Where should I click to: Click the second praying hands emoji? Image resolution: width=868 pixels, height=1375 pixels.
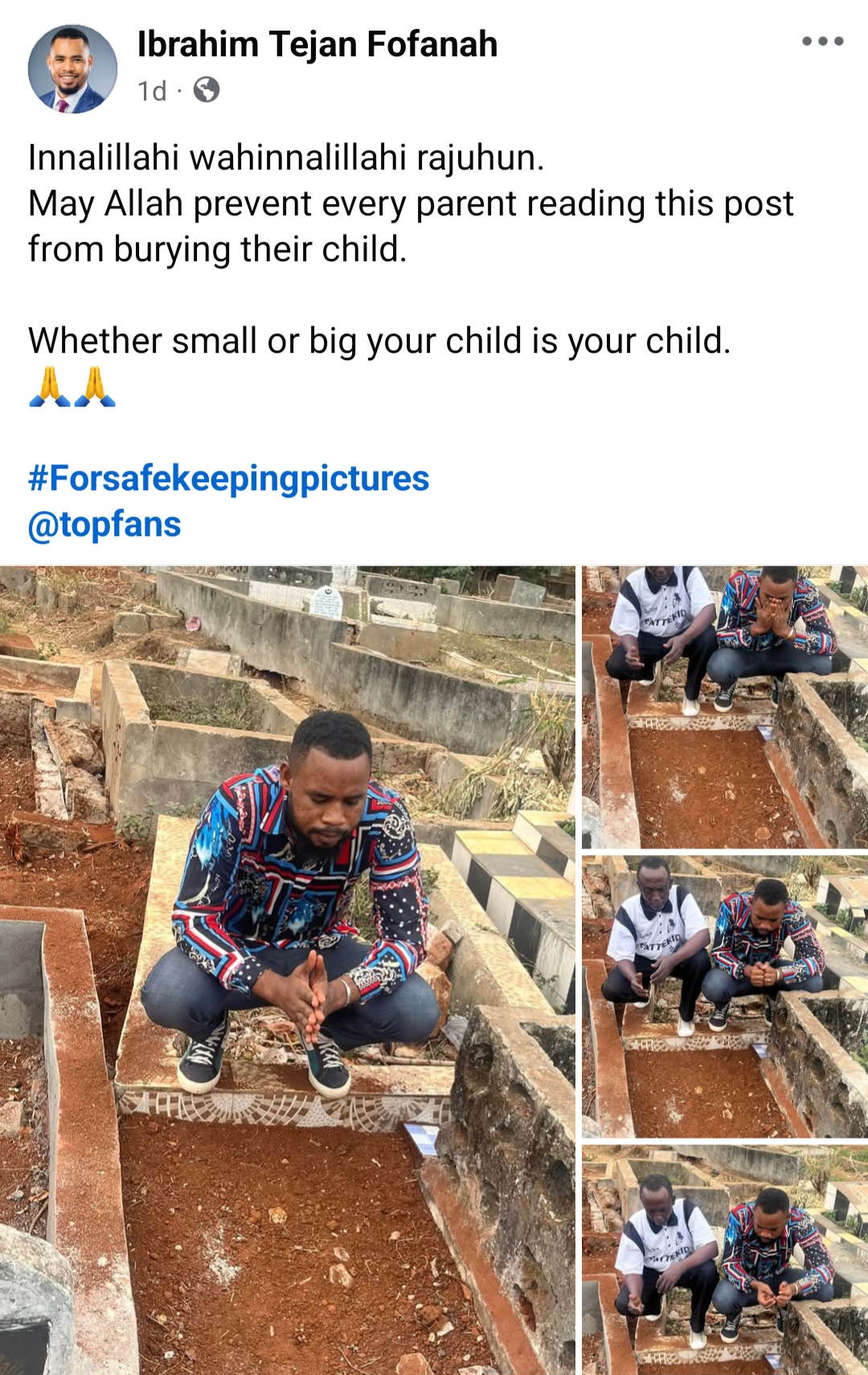pyautogui.click(x=95, y=387)
